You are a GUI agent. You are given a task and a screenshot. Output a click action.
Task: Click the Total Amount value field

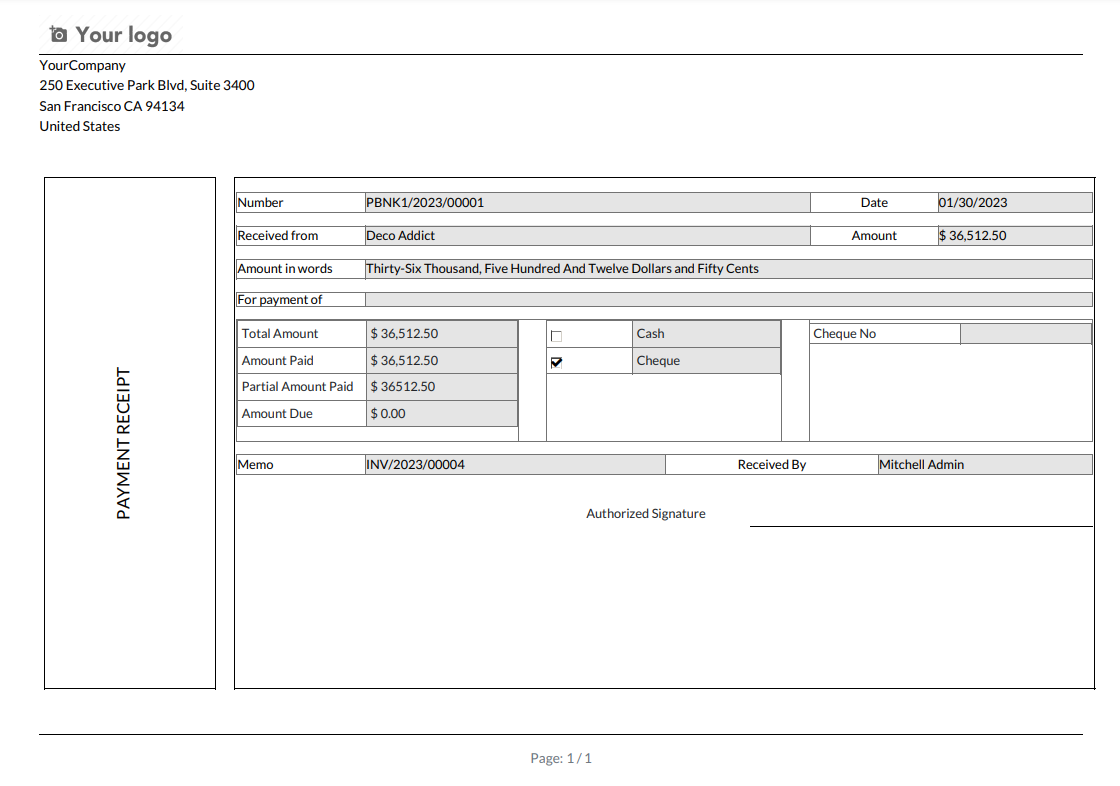(x=441, y=334)
